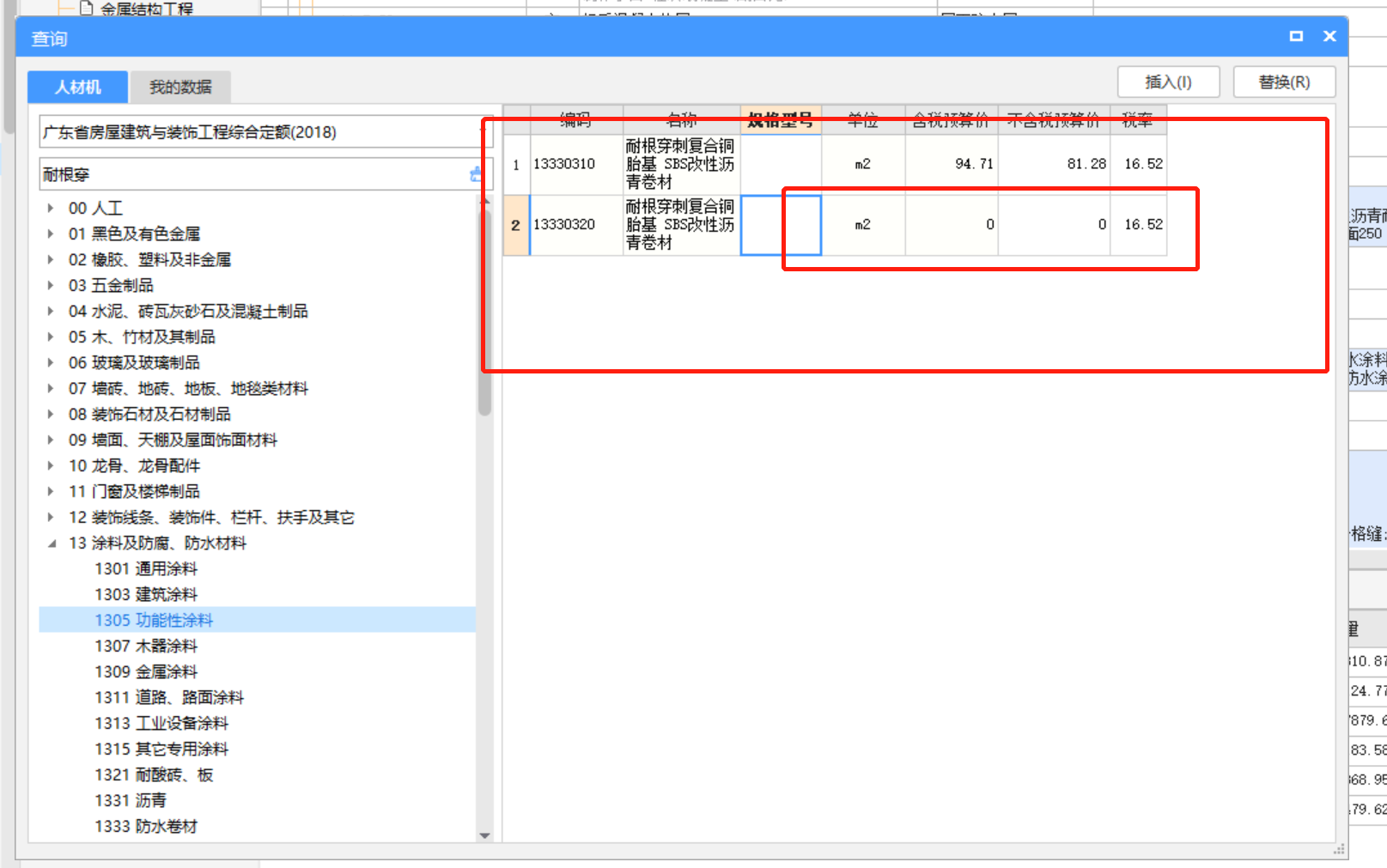The height and width of the screenshot is (868, 1387).
Task: Click the empty 规格型号 cell in row 2
Action: click(x=781, y=225)
